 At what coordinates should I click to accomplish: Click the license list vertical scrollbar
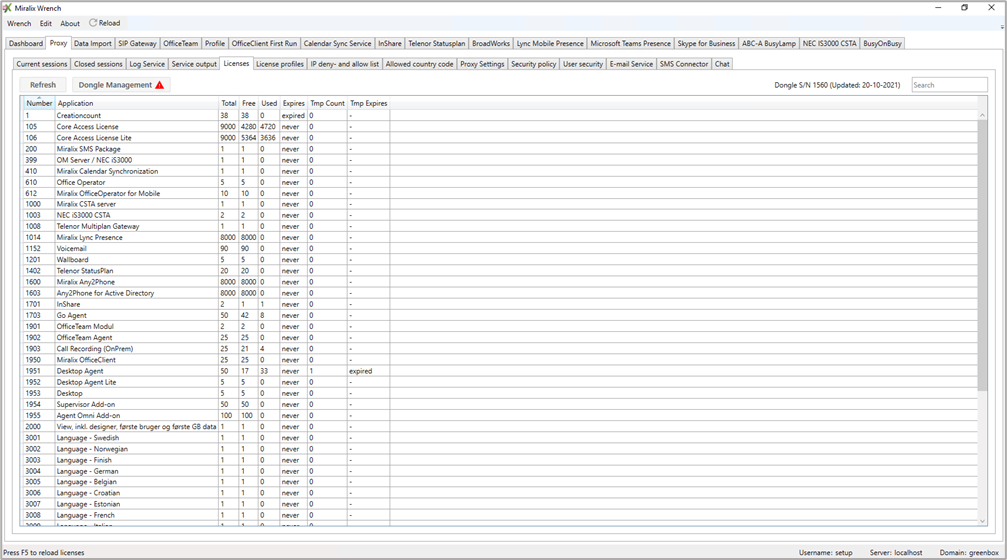982,254
